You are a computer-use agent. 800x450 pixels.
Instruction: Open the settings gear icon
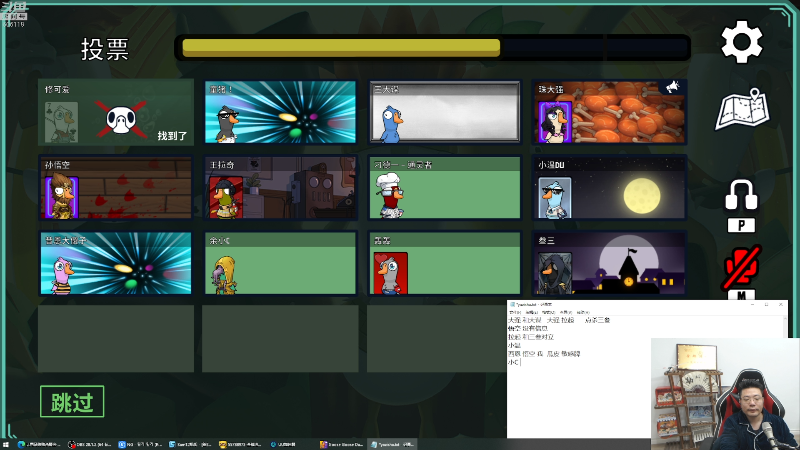[741, 42]
